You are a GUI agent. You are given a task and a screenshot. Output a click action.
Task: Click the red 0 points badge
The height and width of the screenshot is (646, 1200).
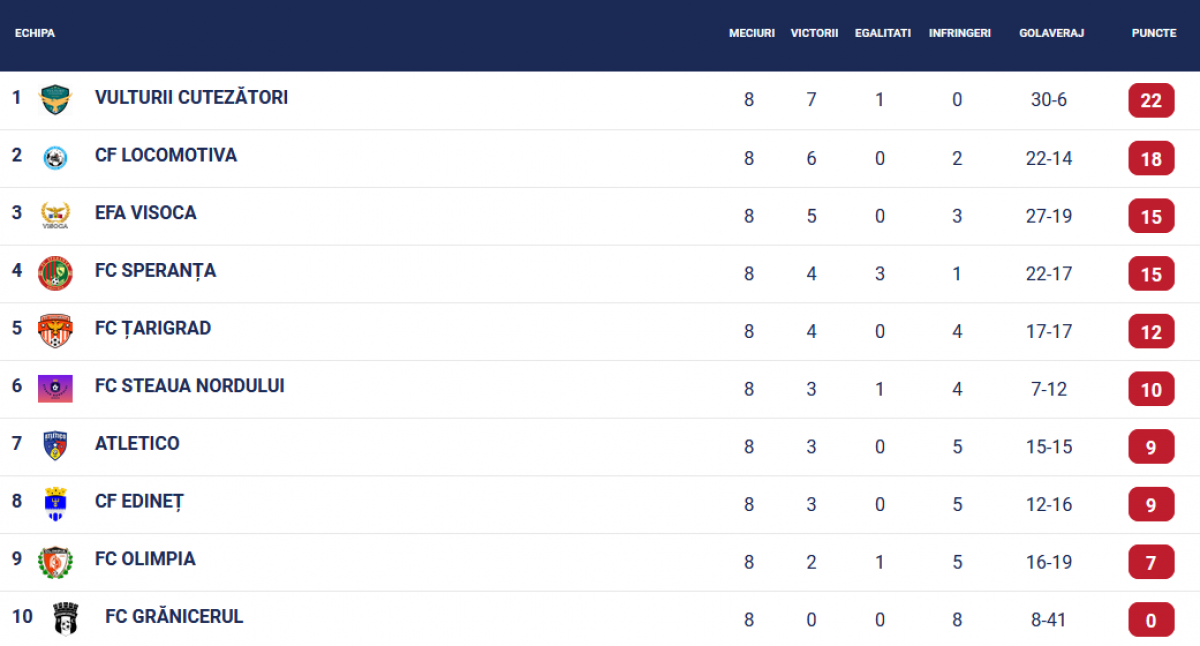[1151, 621]
